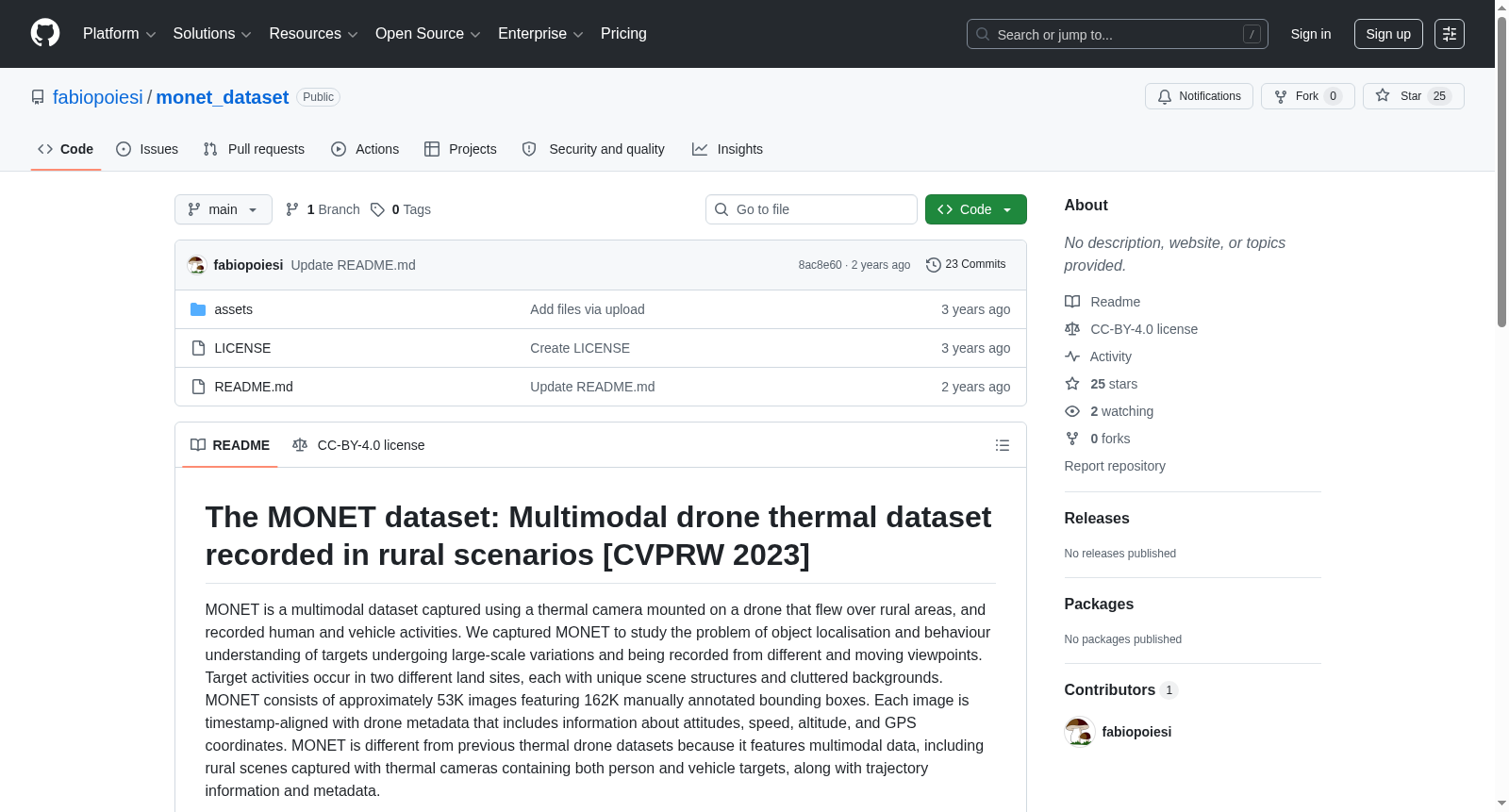Open the Releases section heading
Image resolution: width=1509 pixels, height=812 pixels.
[x=1097, y=519]
